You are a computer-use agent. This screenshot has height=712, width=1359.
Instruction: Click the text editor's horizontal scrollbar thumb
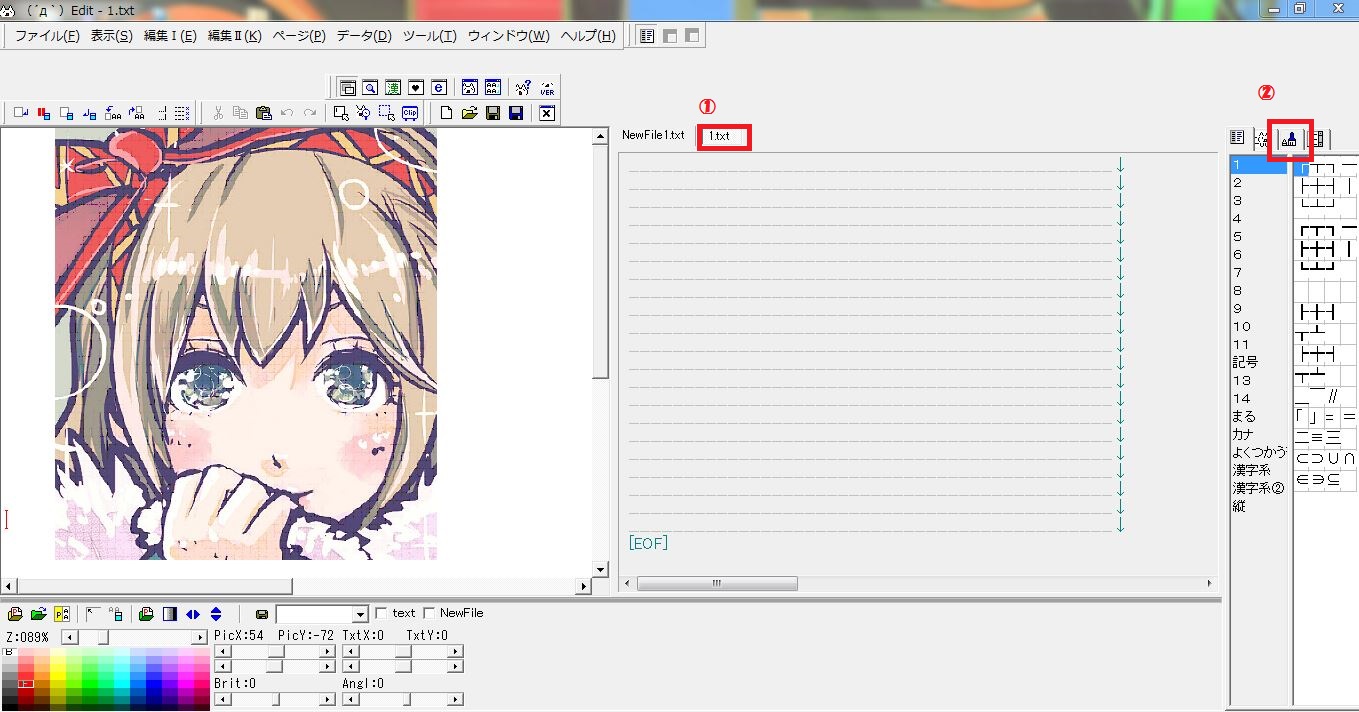click(x=717, y=583)
